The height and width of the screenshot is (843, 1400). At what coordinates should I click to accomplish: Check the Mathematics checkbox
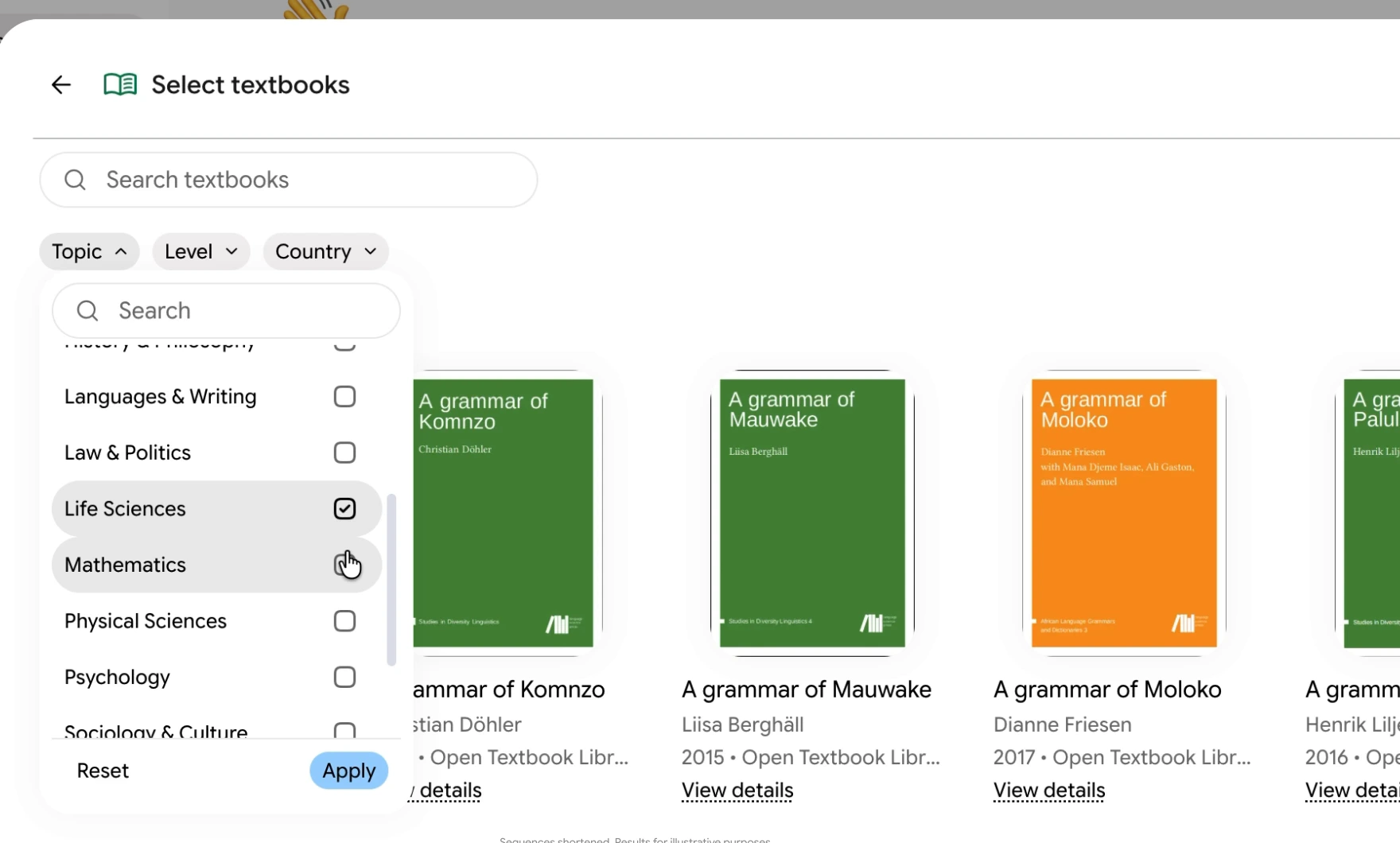point(344,565)
